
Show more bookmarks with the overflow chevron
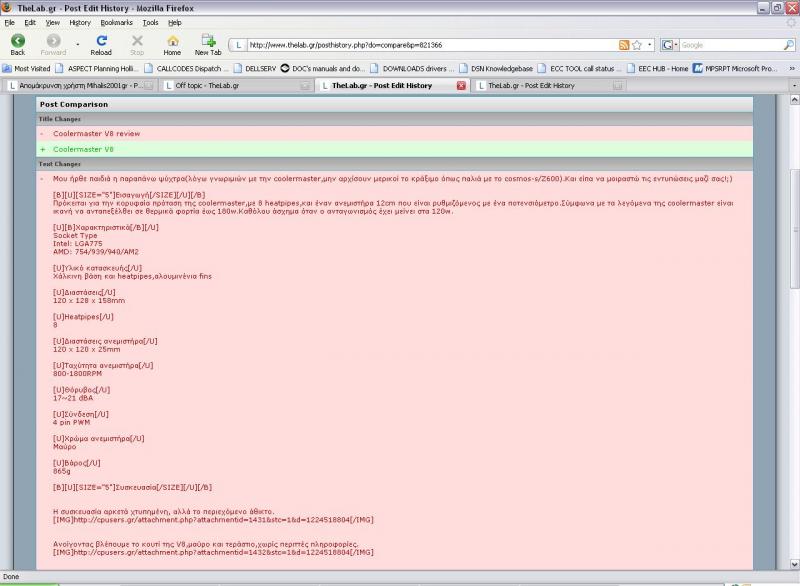pyautogui.click(x=792, y=68)
